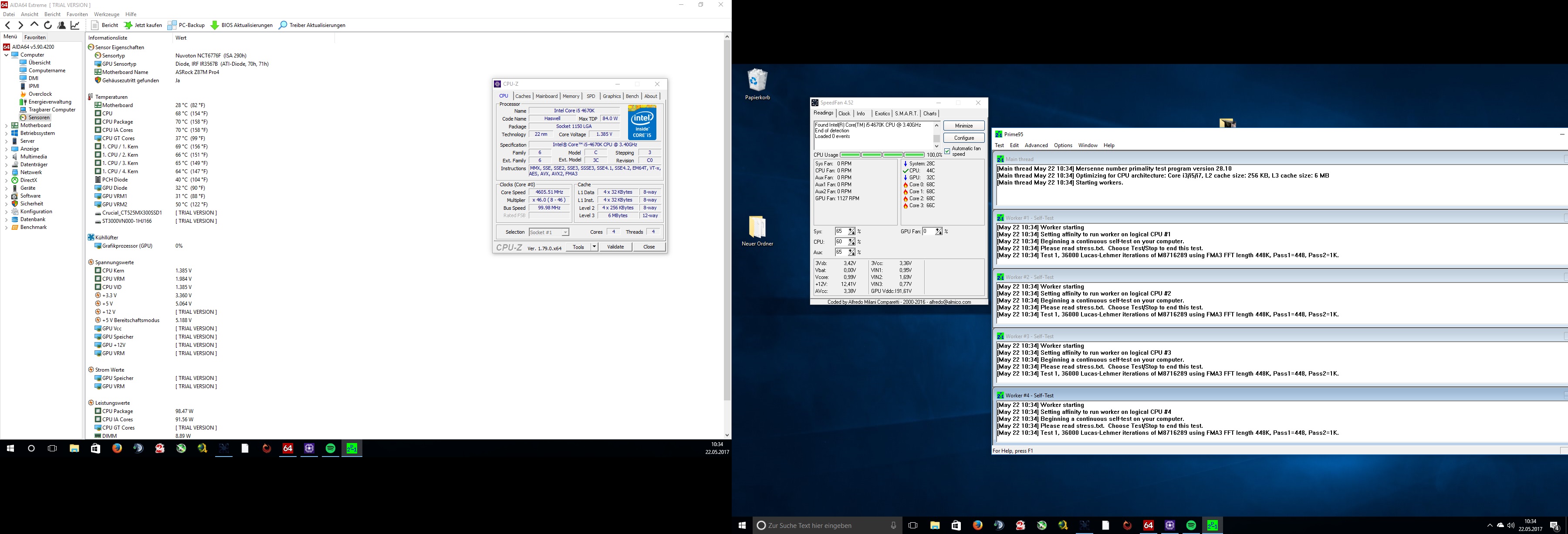This screenshot has width=1568, height=534.
Task: Click the BIOS Aktualisierungen green arrow
Action: coord(214,25)
